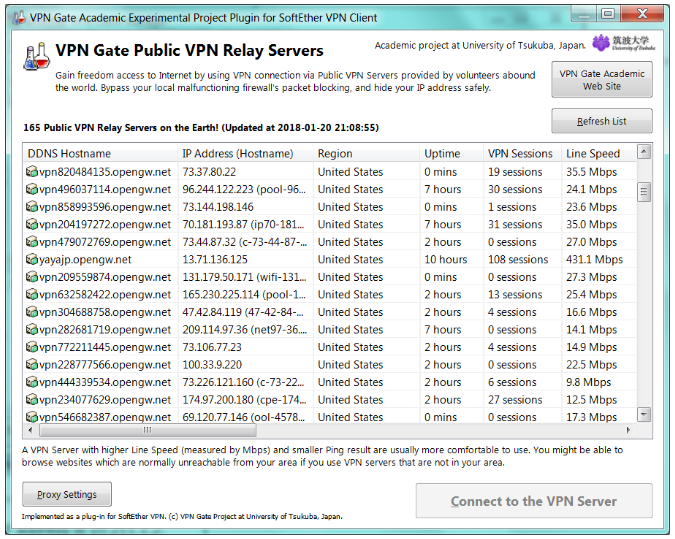Click vertical scrollbar down arrow
This screenshot has height=539, width=675.
[644, 415]
